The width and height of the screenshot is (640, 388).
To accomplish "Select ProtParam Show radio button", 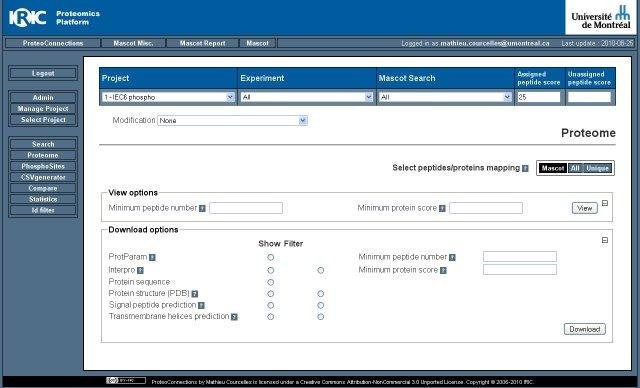I will (x=271, y=257).
